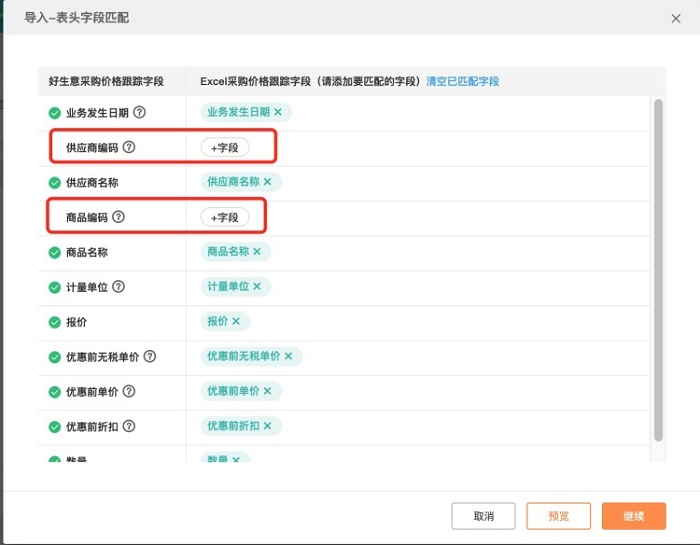Remove the matched 商品名称 field tag
The image size is (700, 545).
tap(257, 251)
